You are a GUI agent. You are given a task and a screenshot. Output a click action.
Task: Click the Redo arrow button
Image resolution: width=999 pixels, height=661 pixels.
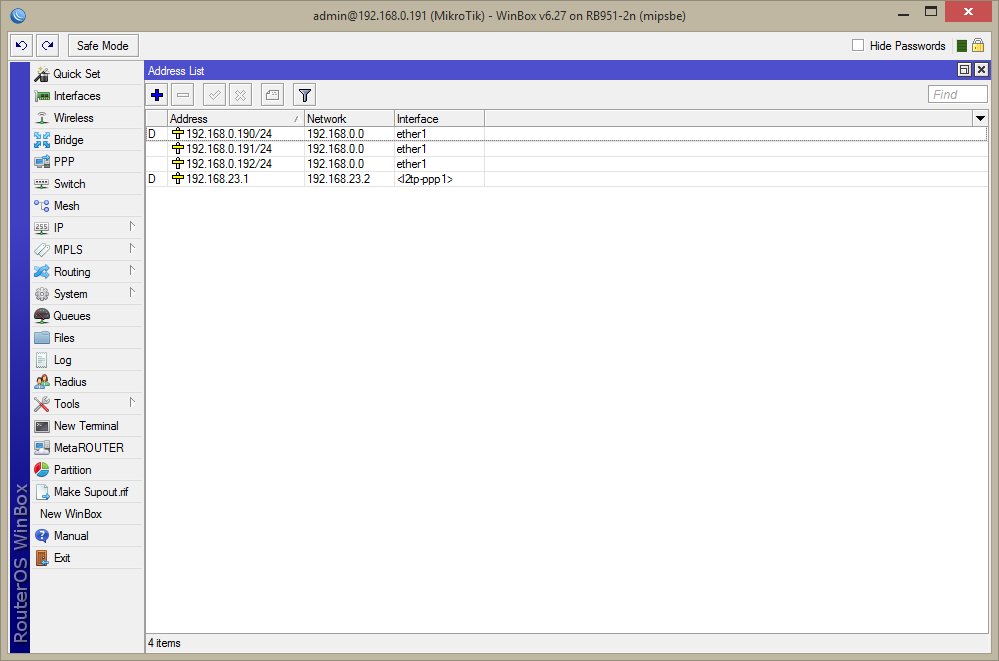47,45
